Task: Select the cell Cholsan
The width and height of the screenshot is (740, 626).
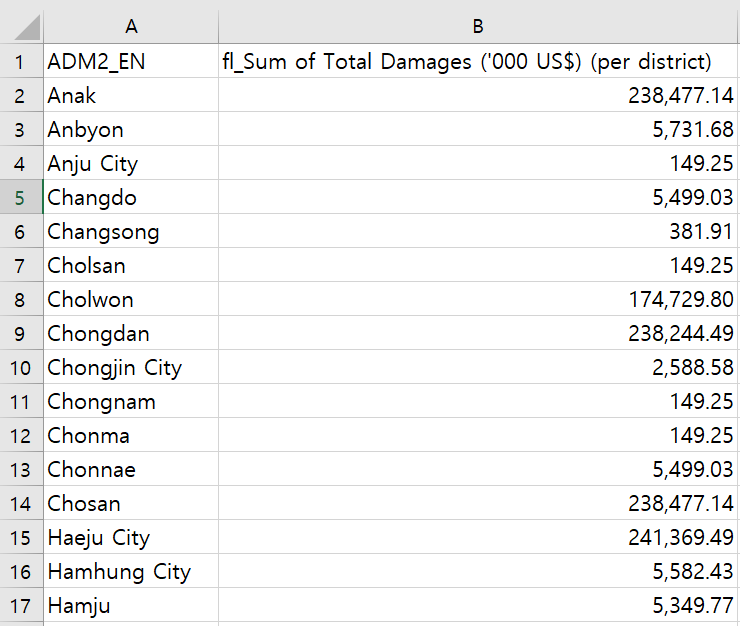Action: point(131,265)
